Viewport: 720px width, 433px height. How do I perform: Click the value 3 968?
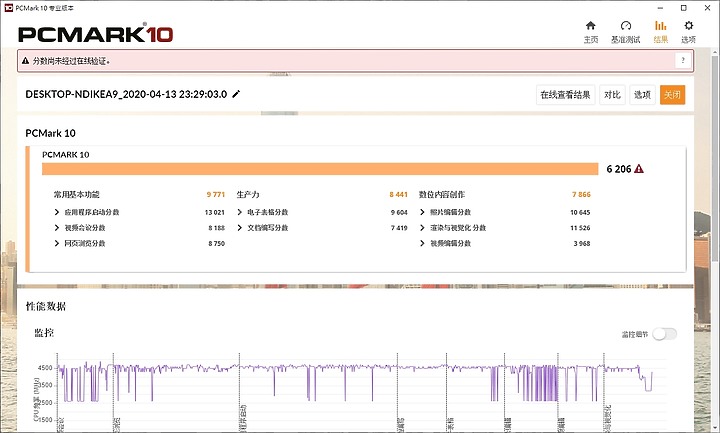pos(582,243)
